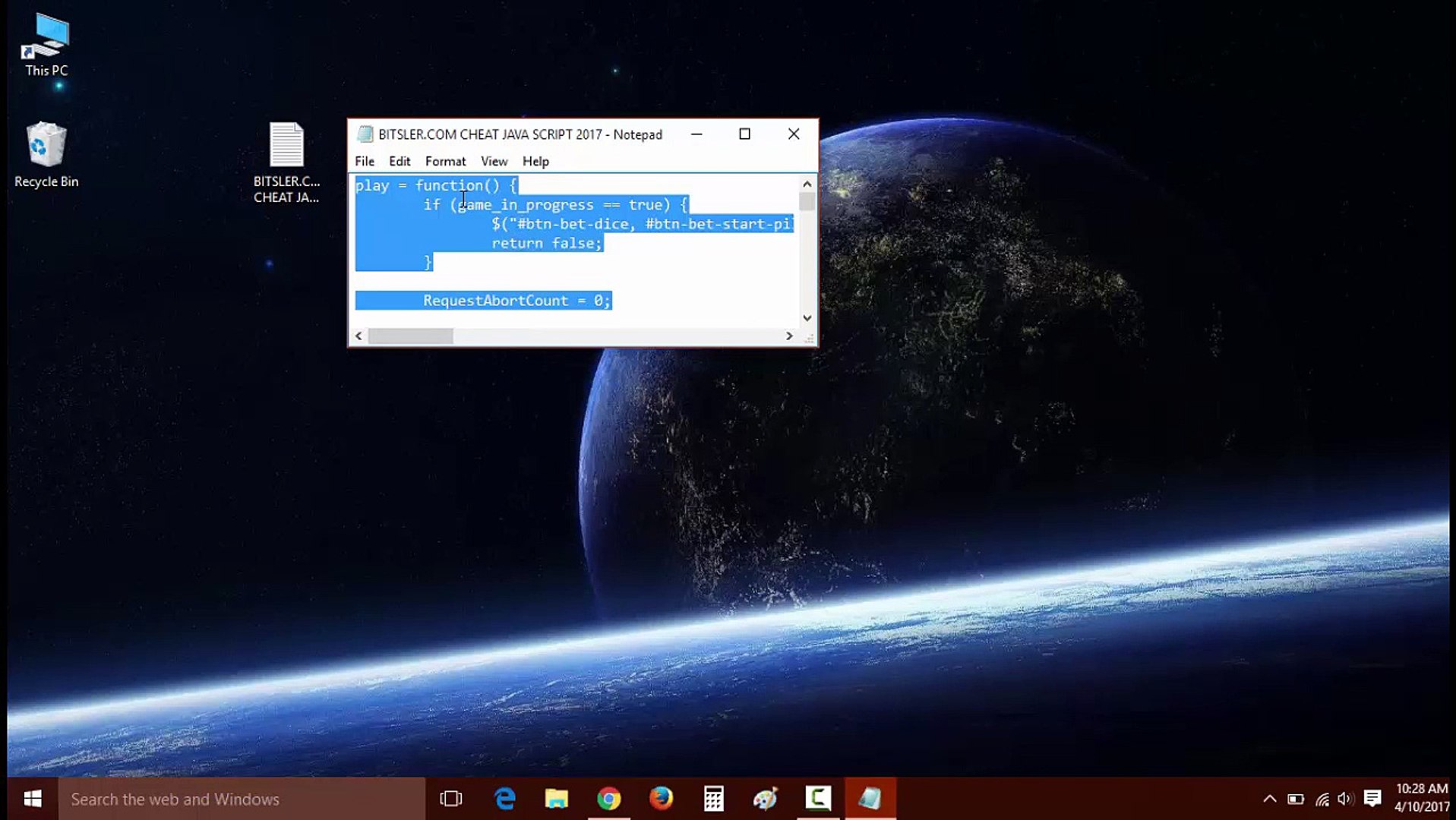Click the '#btn-bet-dice' selector line

tap(642, 224)
